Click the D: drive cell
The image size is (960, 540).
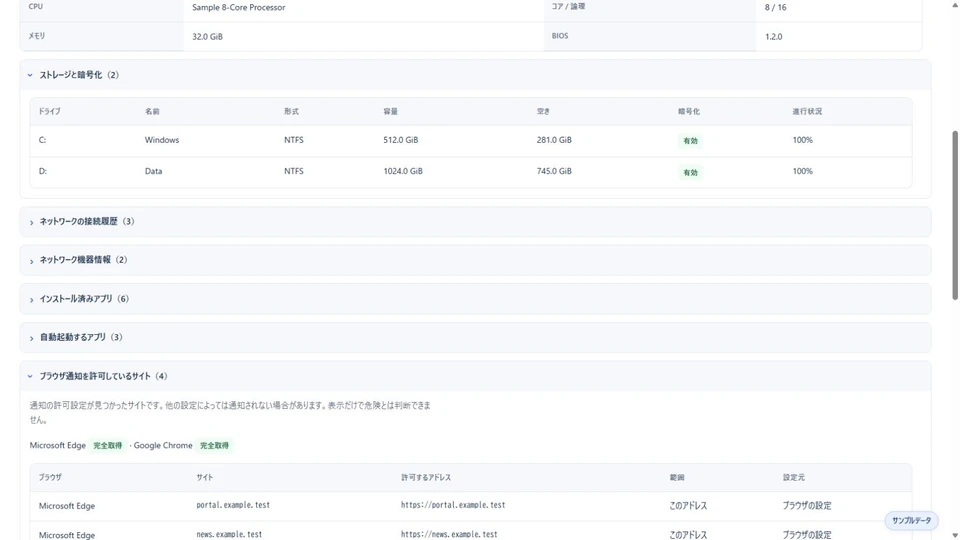pyautogui.click(x=43, y=171)
